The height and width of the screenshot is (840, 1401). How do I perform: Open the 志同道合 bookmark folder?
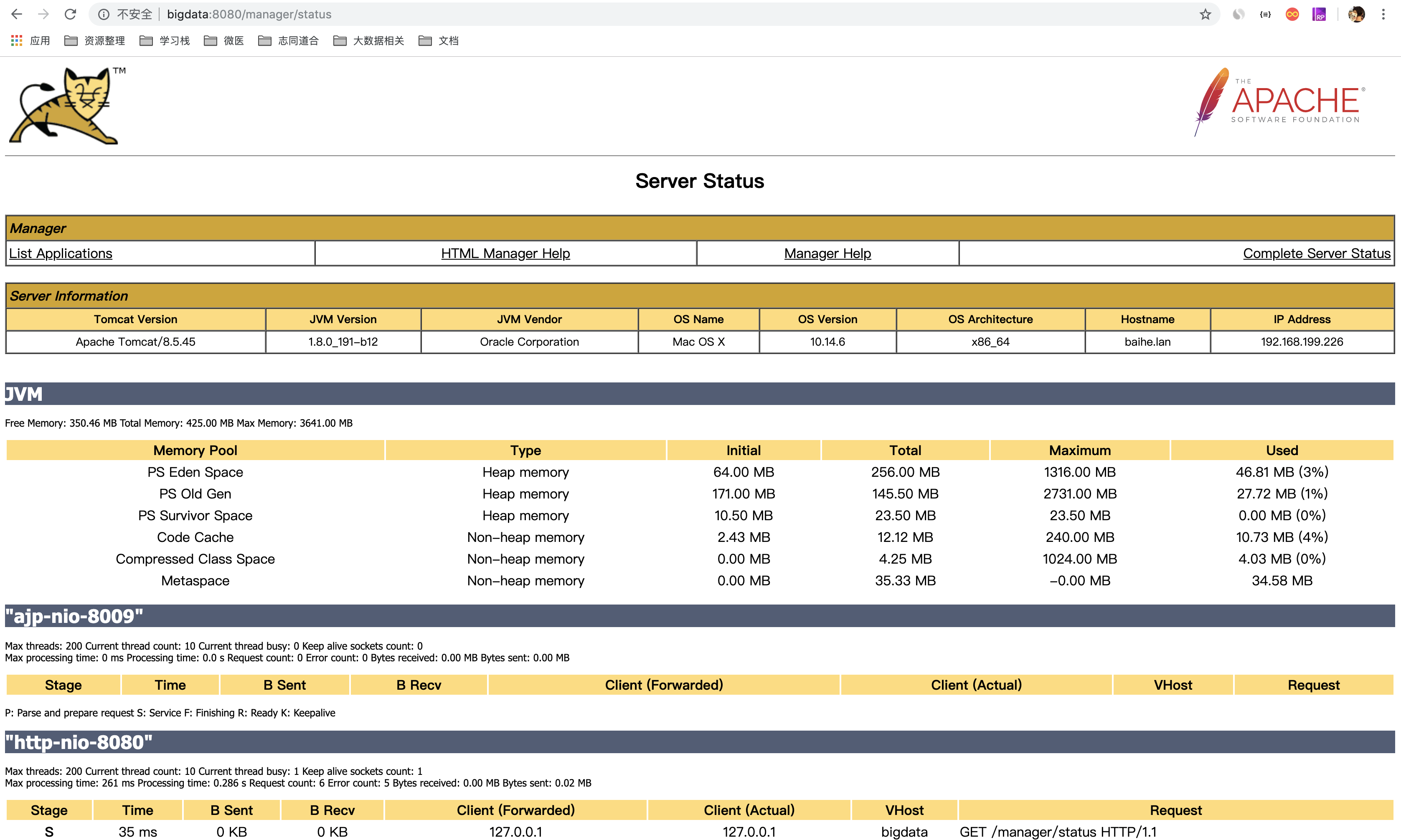(x=288, y=41)
